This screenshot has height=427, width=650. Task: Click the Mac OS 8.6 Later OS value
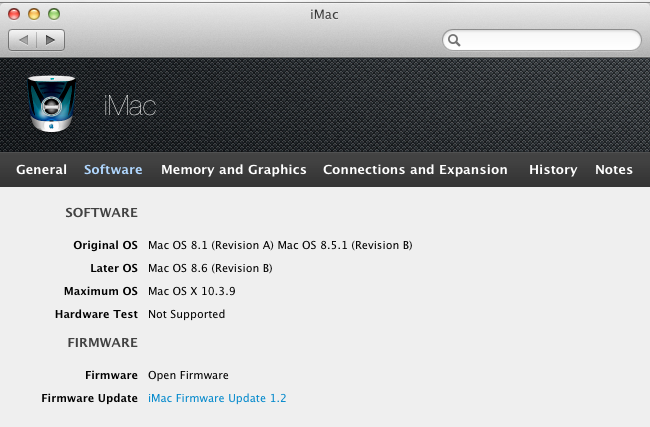(x=210, y=268)
